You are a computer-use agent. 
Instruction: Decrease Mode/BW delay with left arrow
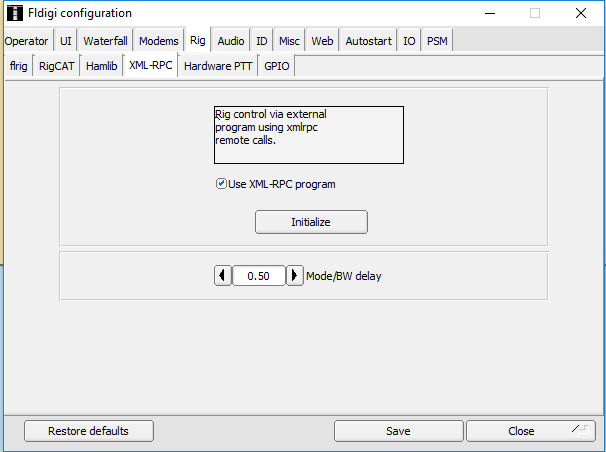pos(223,275)
